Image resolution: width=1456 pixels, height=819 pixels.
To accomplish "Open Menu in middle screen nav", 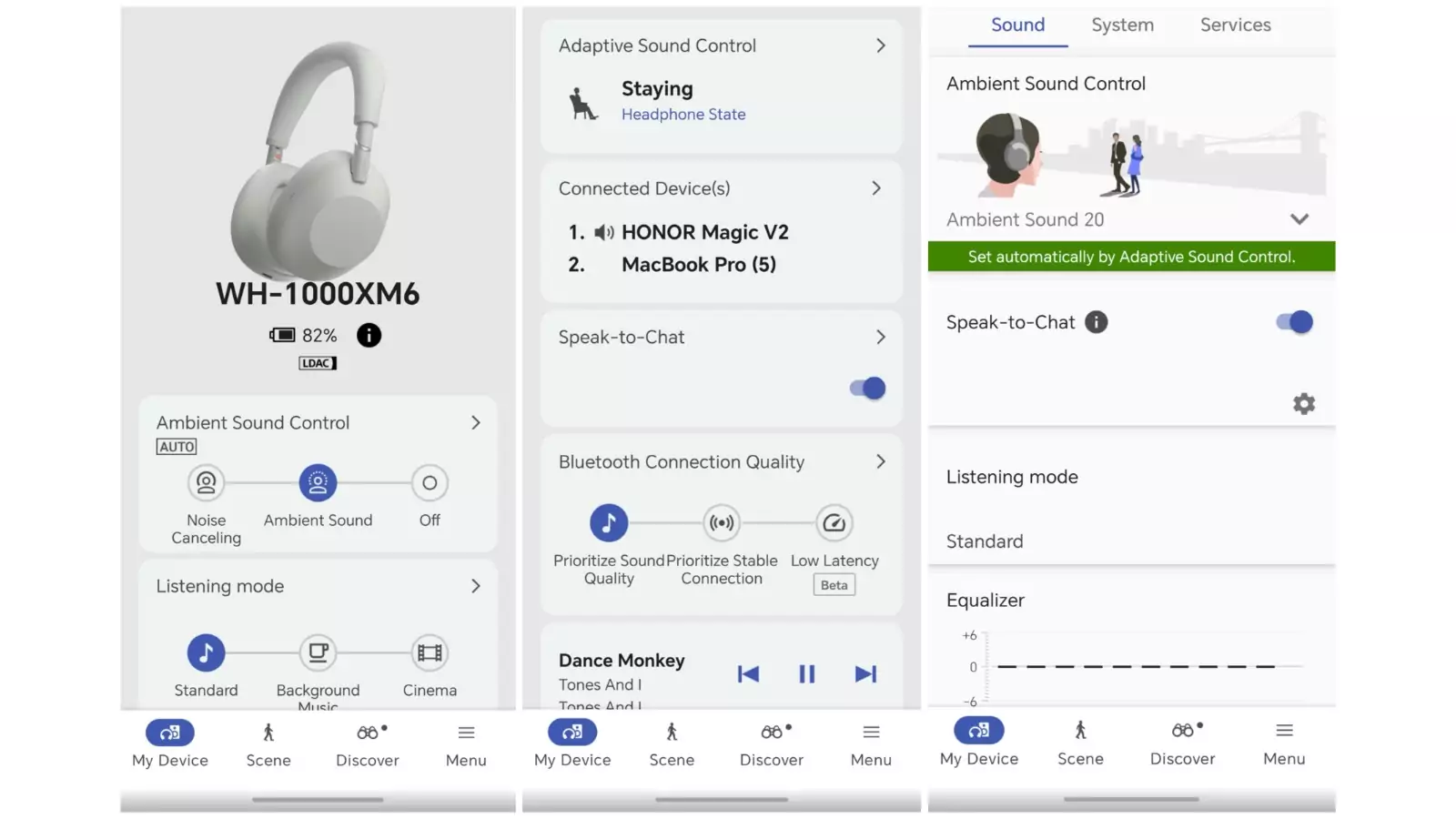I will point(871,744).
